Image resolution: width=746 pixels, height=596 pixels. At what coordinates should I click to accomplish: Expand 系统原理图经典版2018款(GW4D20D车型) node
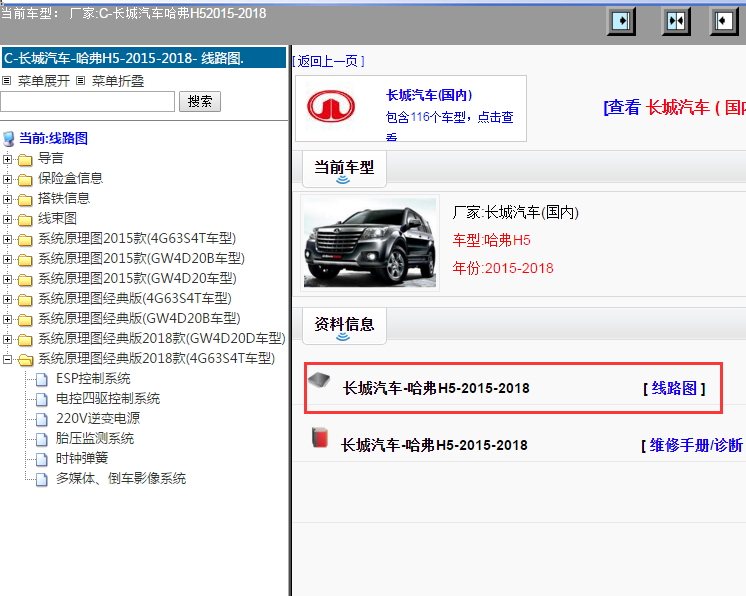coord(7,339)
